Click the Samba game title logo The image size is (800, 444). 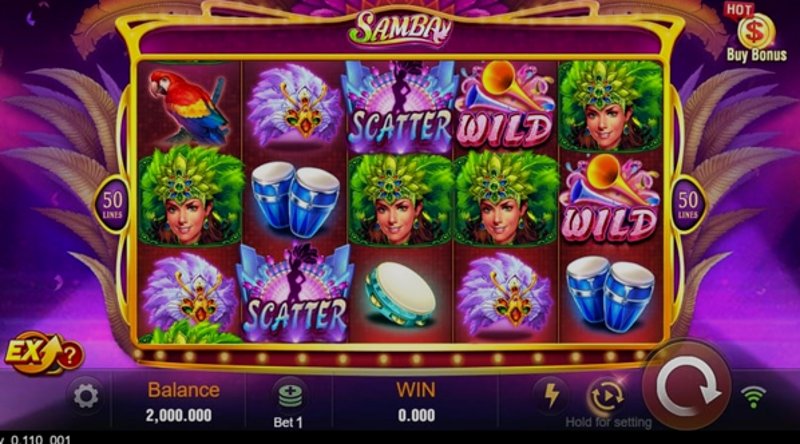[400, 29]
